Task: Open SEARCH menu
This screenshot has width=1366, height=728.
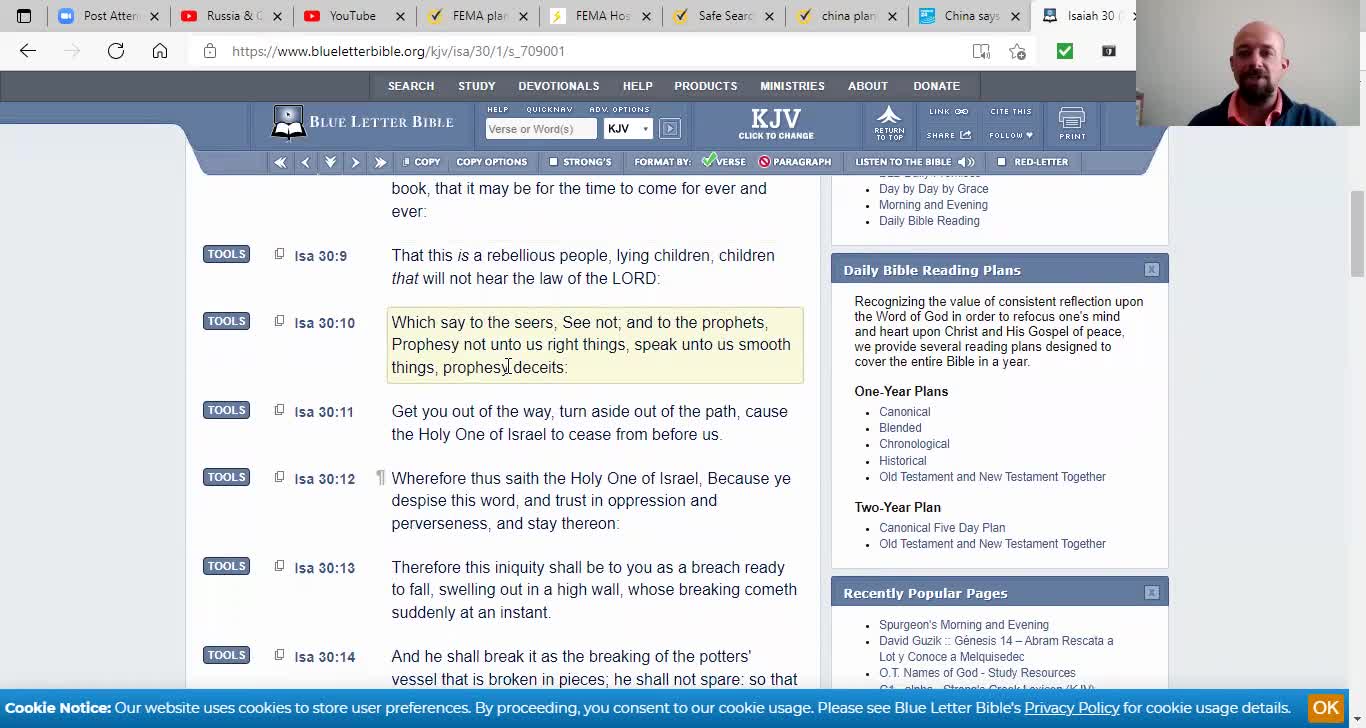Action: pos(411,86)
